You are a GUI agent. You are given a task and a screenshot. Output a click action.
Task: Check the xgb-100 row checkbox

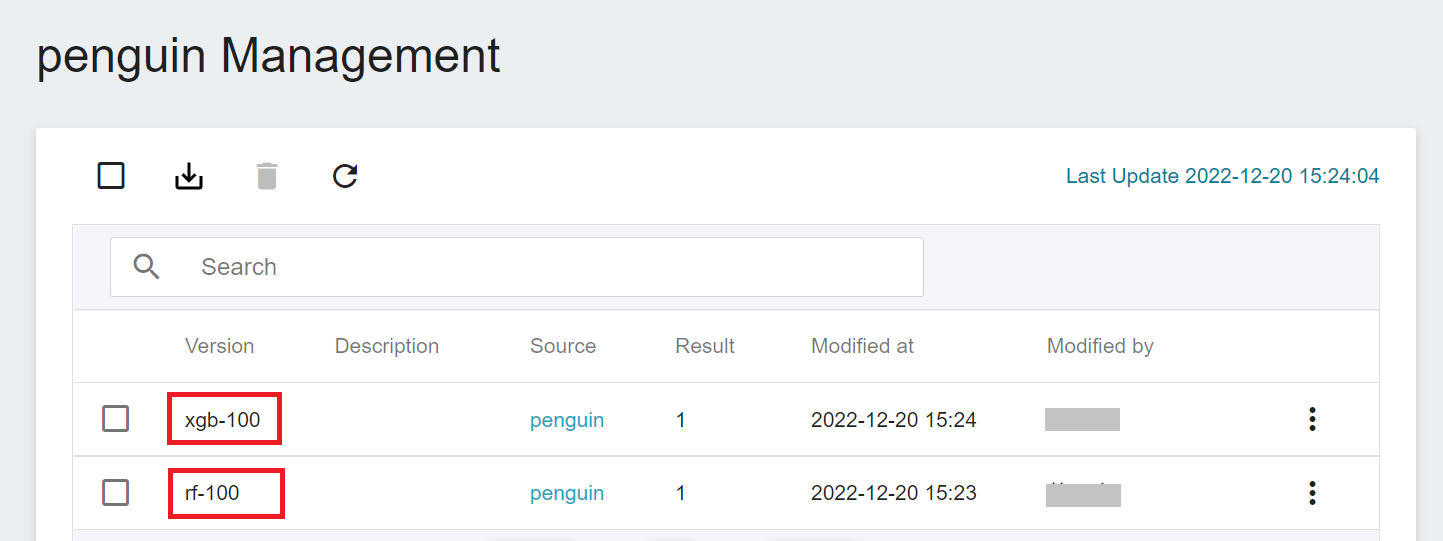(x=116, y=419)
